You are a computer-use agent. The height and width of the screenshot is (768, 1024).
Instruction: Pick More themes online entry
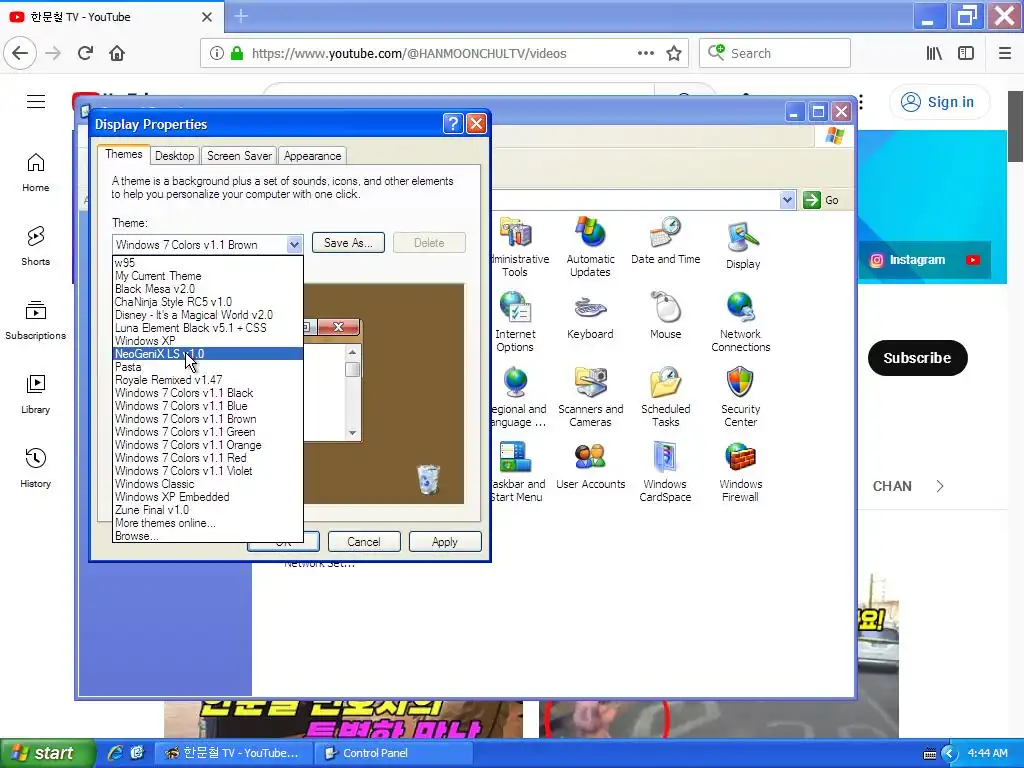pyautogui.click(x=208, y=523)
